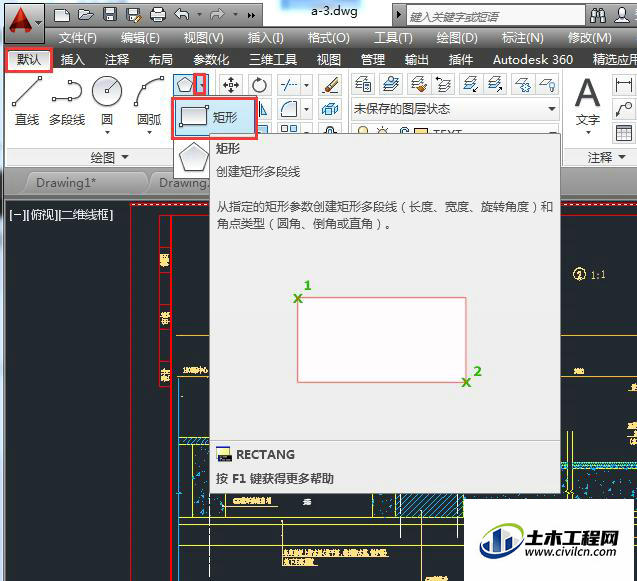This screenshot has height=581, width=637.
Task: Expand the quick access toolbar overflow chevrons
Action: tap(251, 15)
